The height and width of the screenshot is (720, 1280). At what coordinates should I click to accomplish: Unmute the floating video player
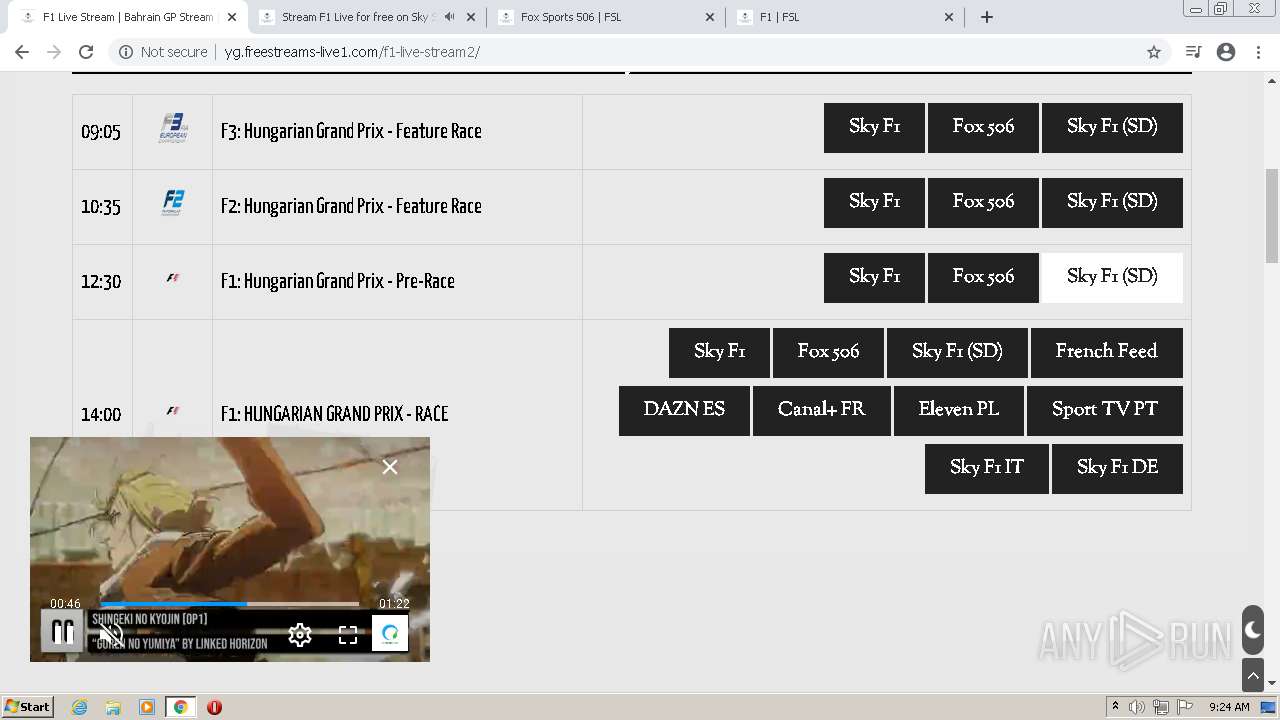111,634
